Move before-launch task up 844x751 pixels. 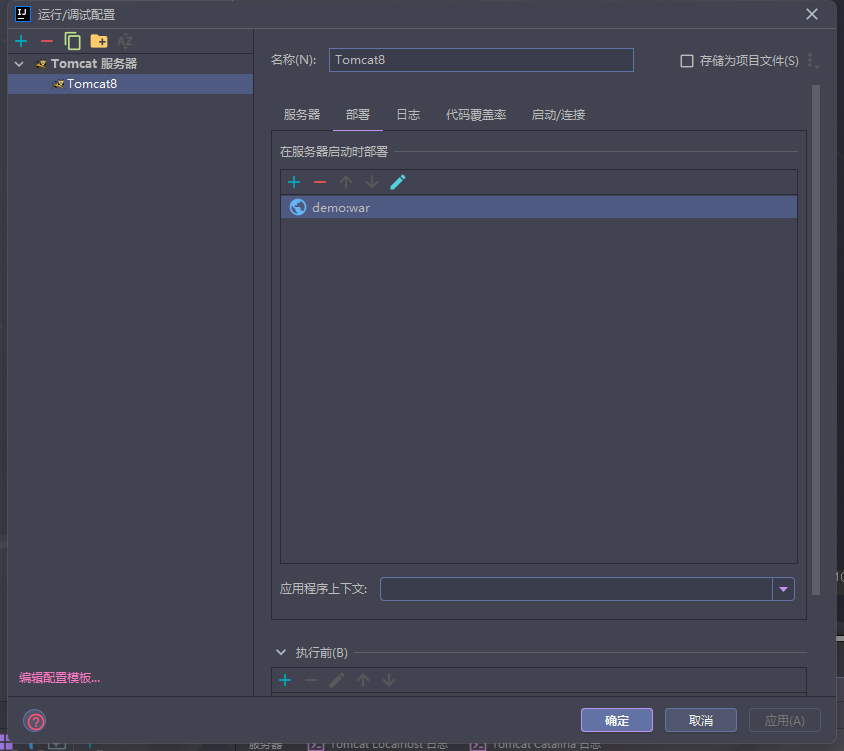click(363, 680)
